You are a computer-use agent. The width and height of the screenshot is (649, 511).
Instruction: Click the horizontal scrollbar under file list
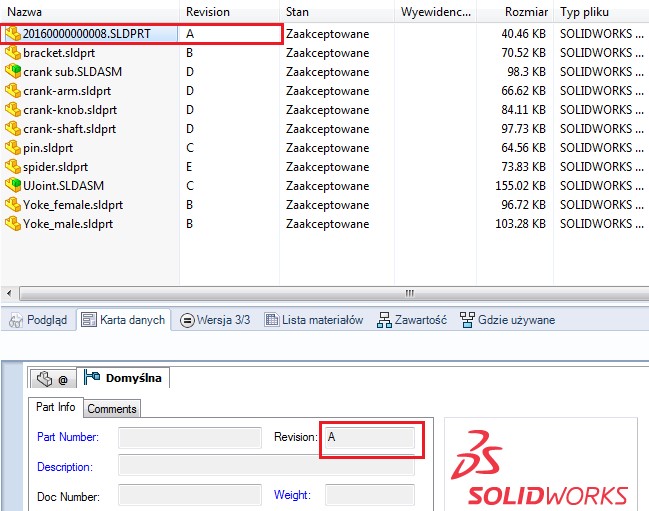324,294
